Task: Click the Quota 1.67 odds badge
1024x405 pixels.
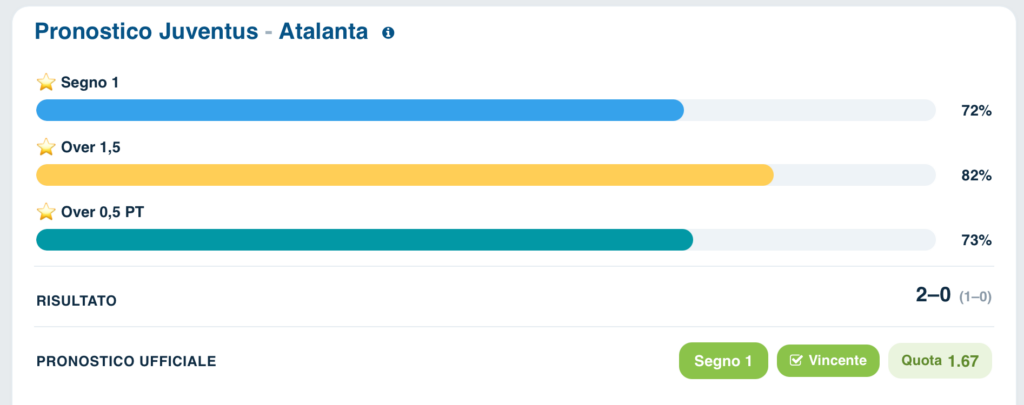Action: pyautogui.click(x=940, y=361)
